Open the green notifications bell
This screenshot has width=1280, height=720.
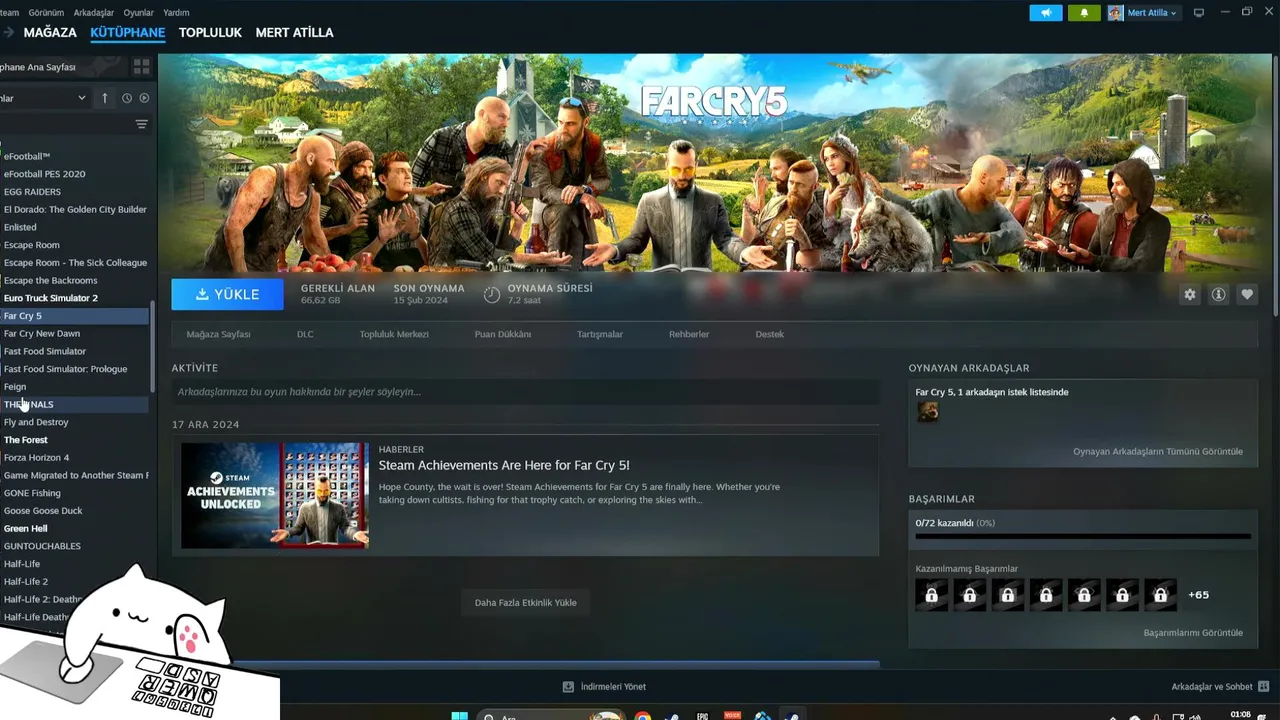[1084, 13]
